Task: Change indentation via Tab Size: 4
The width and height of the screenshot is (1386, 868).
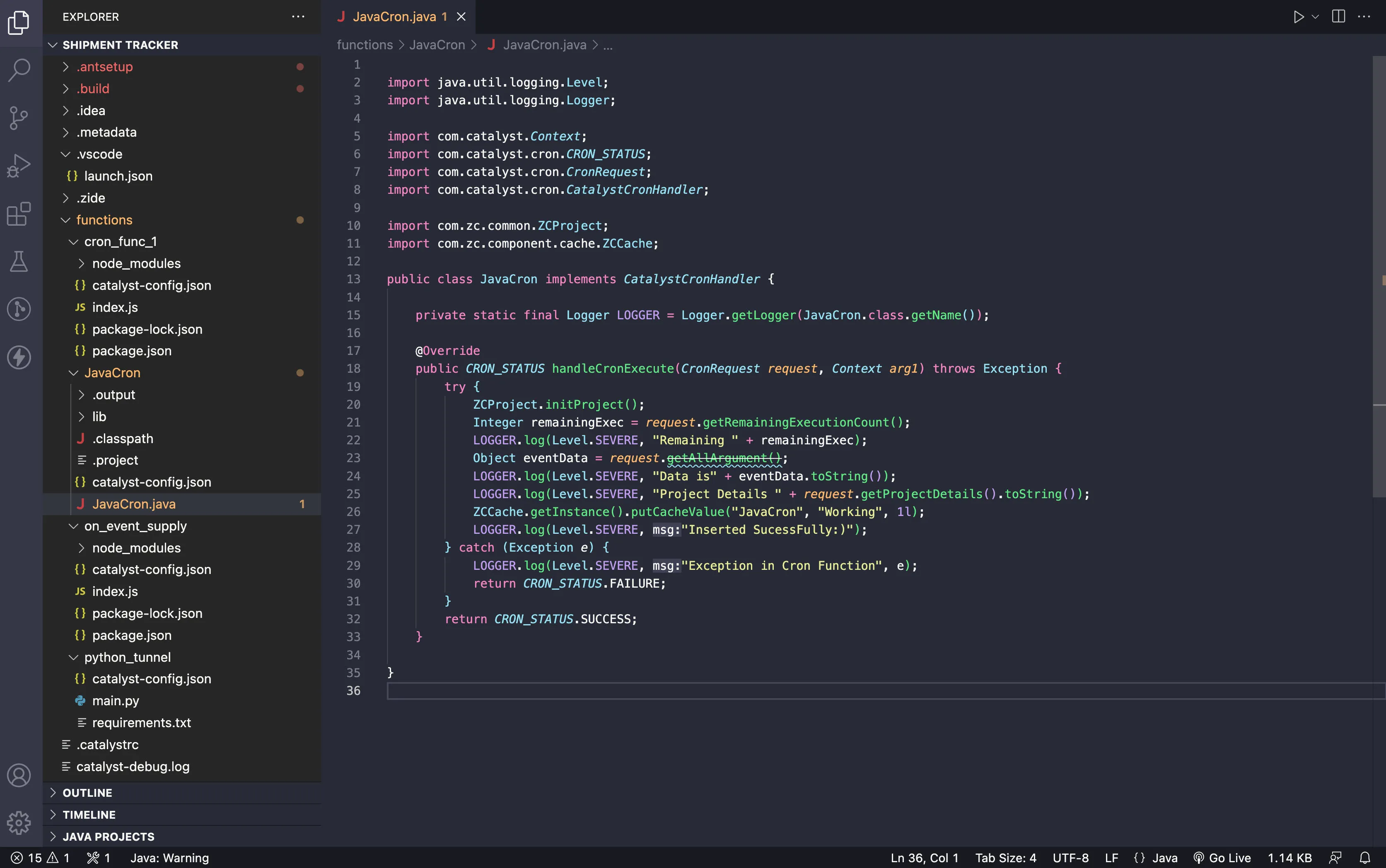Action: coord(1006,858)
